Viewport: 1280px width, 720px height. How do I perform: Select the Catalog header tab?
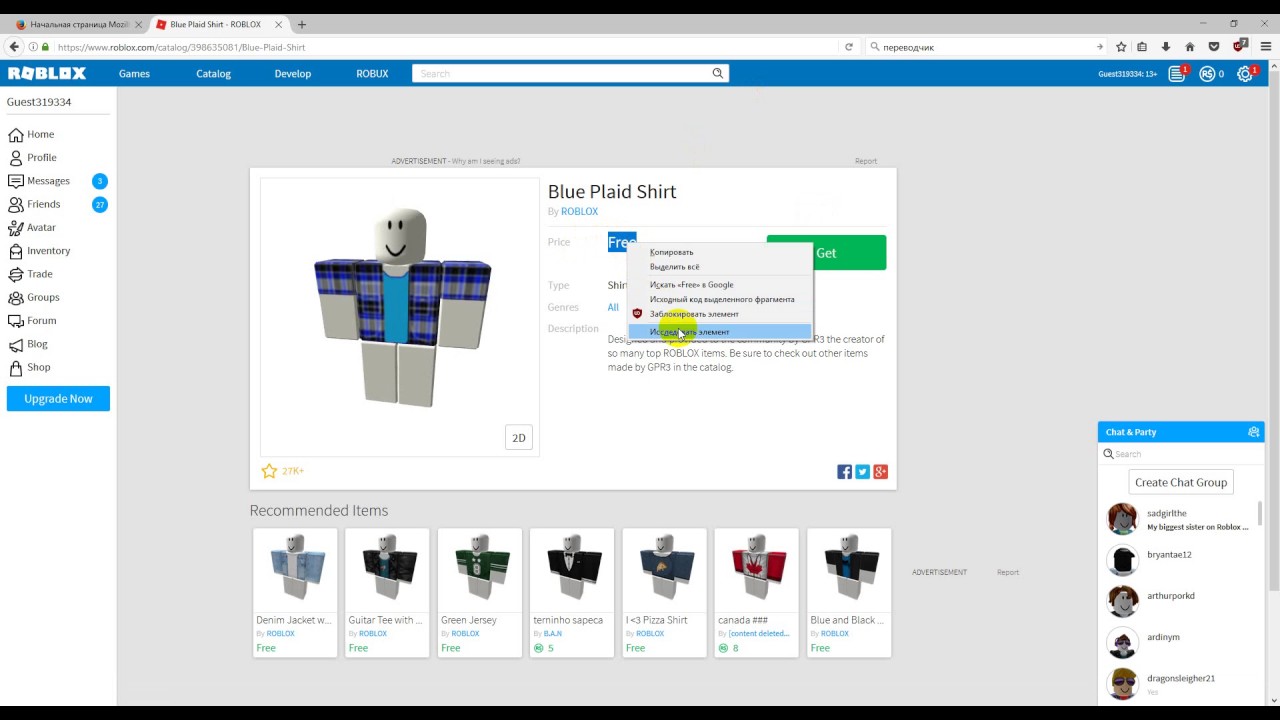pos(213,74)
